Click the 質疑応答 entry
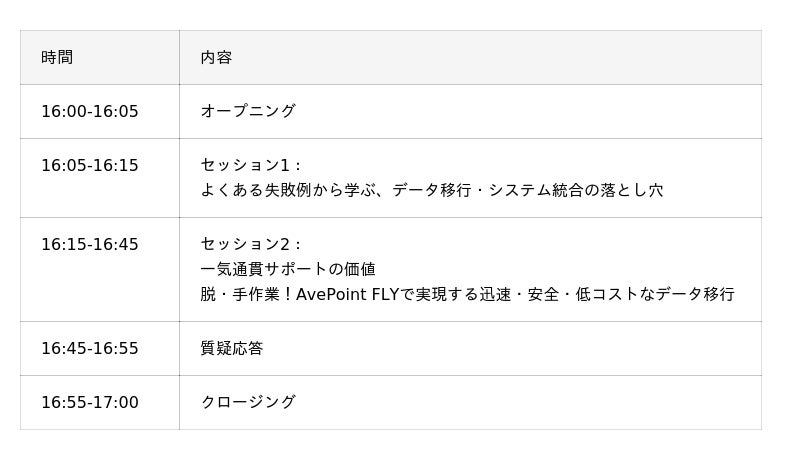The height and width of the screenshot is (460, 800). pos(232,349)
